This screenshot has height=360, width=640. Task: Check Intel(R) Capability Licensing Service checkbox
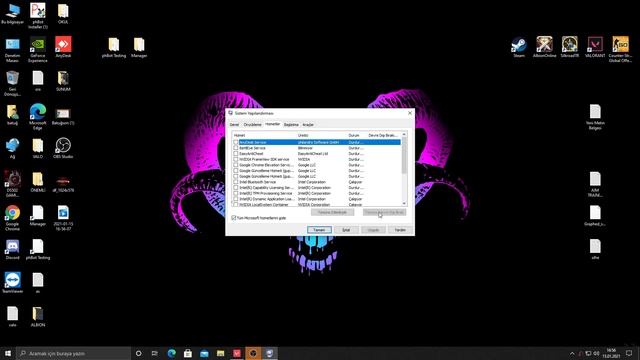(x=236, y=188)
